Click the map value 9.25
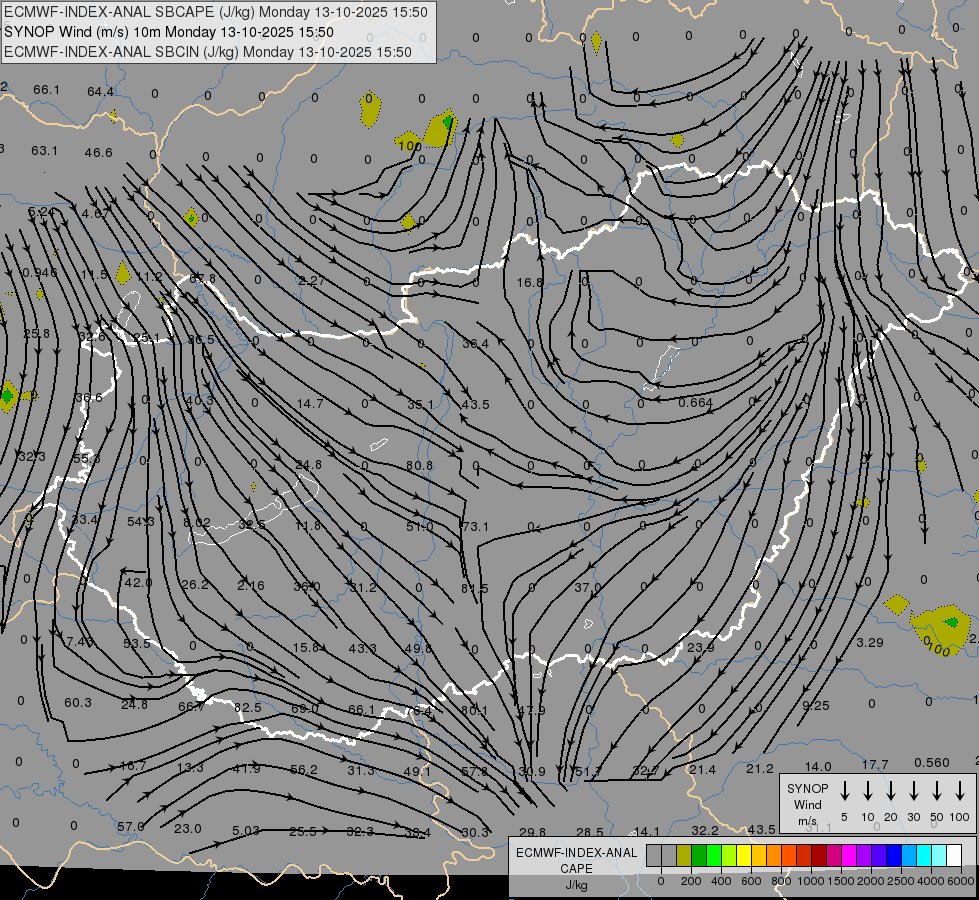This screenshot has width=979, height=900. click(x=815, y=706)
